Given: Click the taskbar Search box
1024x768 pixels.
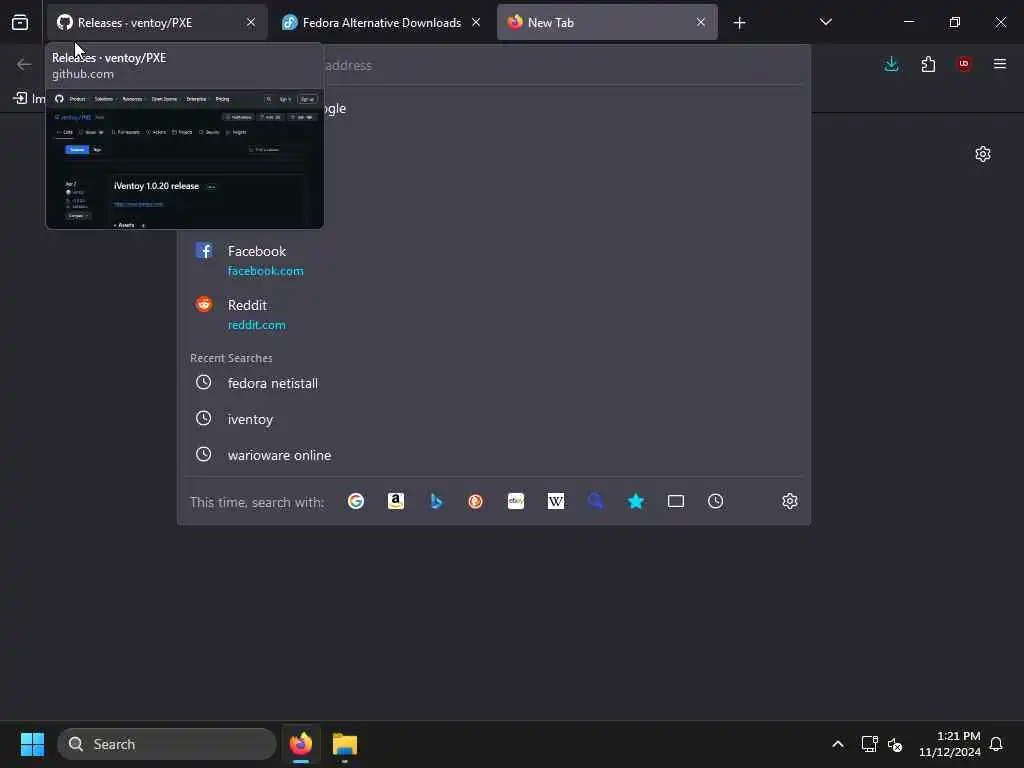Looking at the screenshot, I should [167, 744].
